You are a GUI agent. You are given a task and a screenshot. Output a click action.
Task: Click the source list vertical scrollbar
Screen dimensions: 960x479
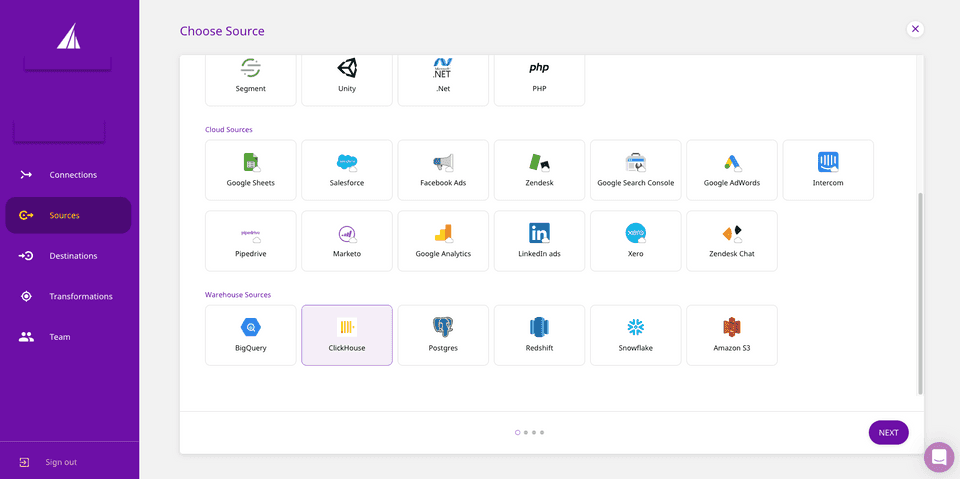pos(920,290)
